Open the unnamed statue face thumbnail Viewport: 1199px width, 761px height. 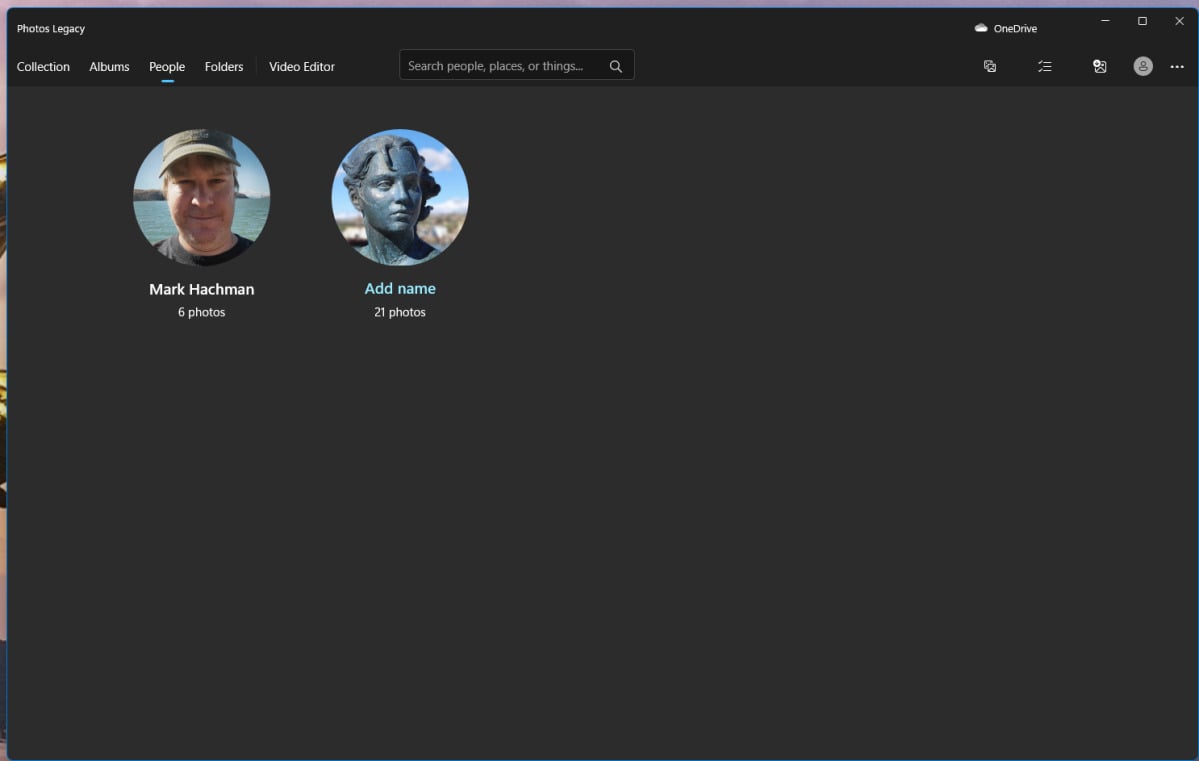[x=400, y=197]
